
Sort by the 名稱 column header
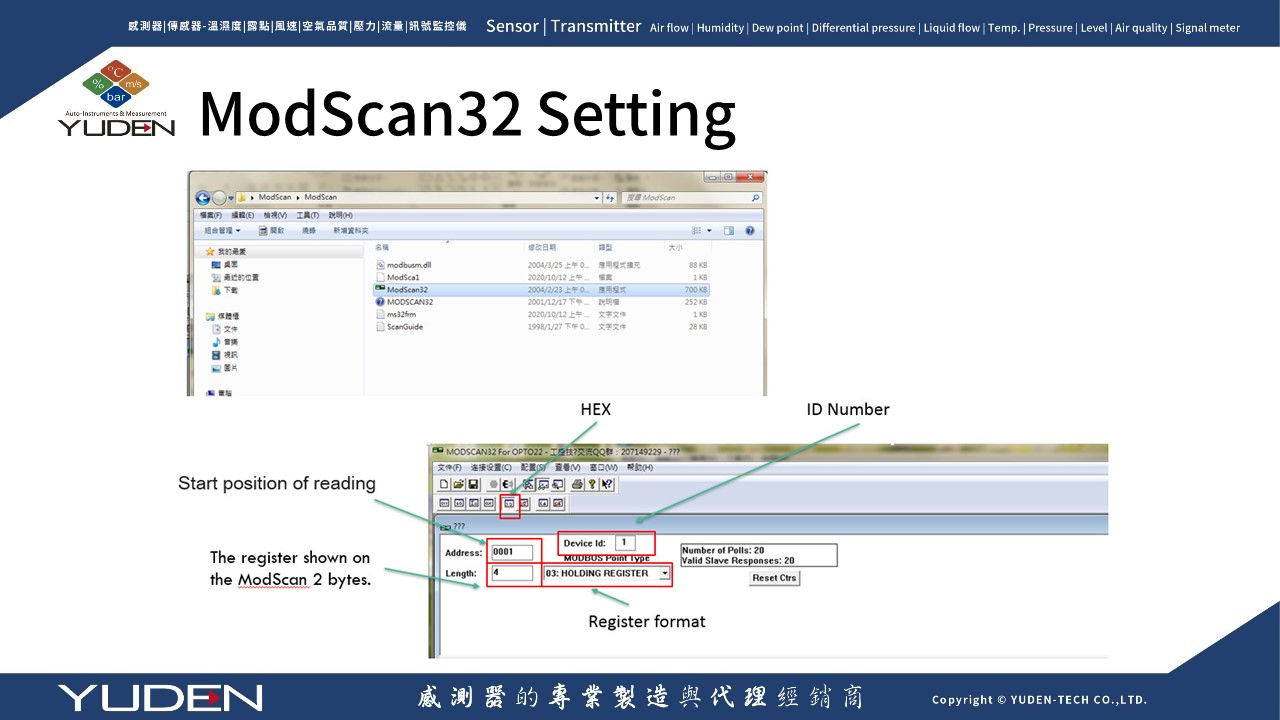381,247
